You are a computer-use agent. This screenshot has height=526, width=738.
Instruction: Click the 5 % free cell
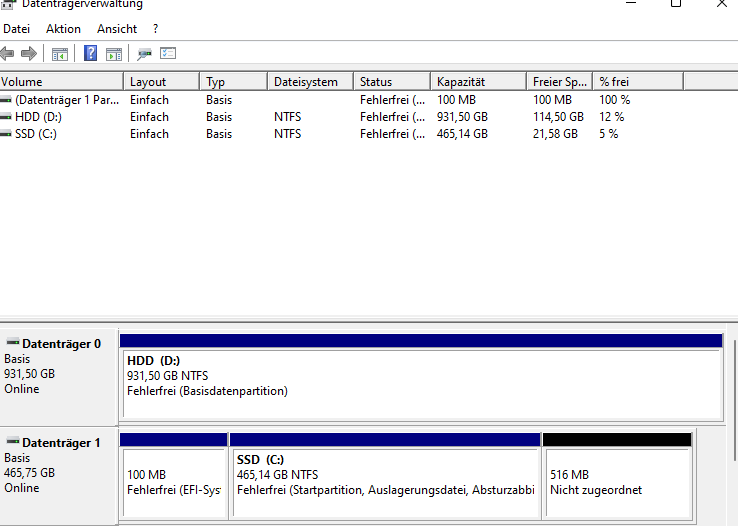pos(609,134)
